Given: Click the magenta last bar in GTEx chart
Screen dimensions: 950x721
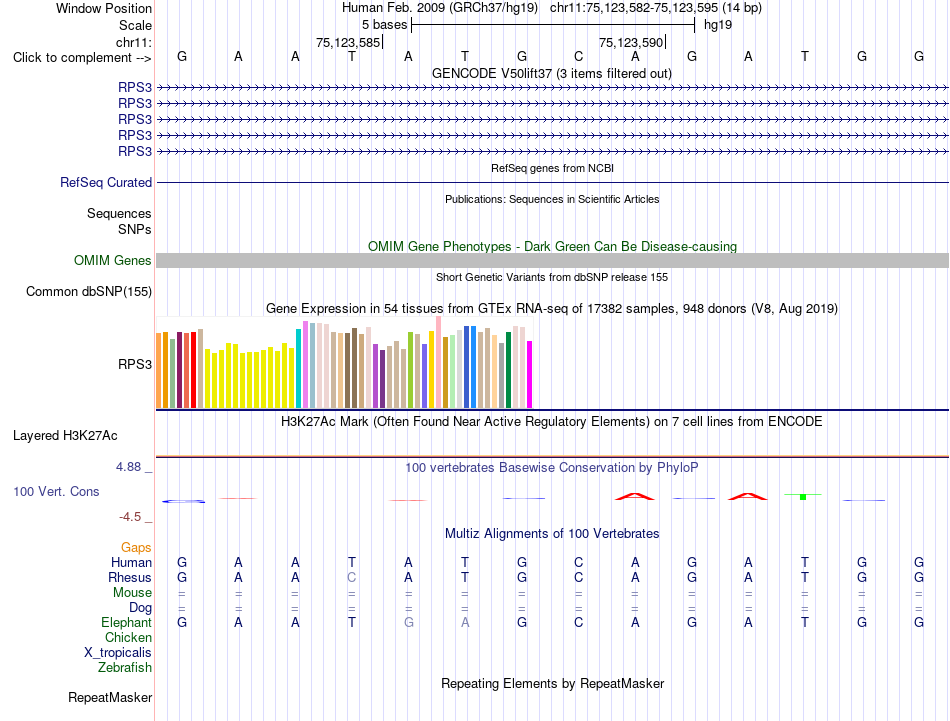Looking at the screenshot, I should pyautogui.click(x=530, y=374).
